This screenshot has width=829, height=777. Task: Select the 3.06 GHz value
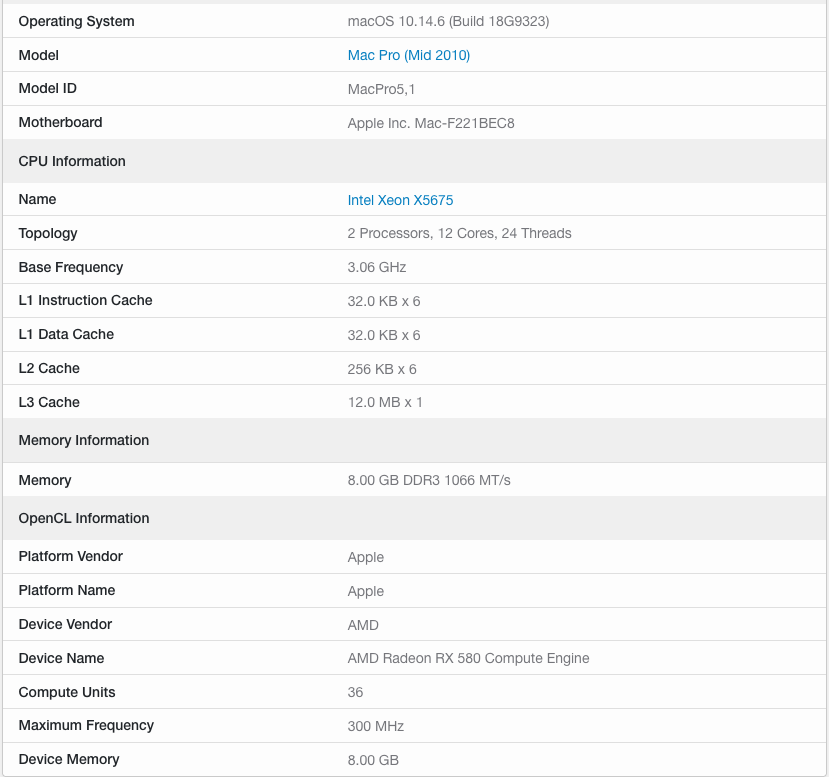[377, 267]
